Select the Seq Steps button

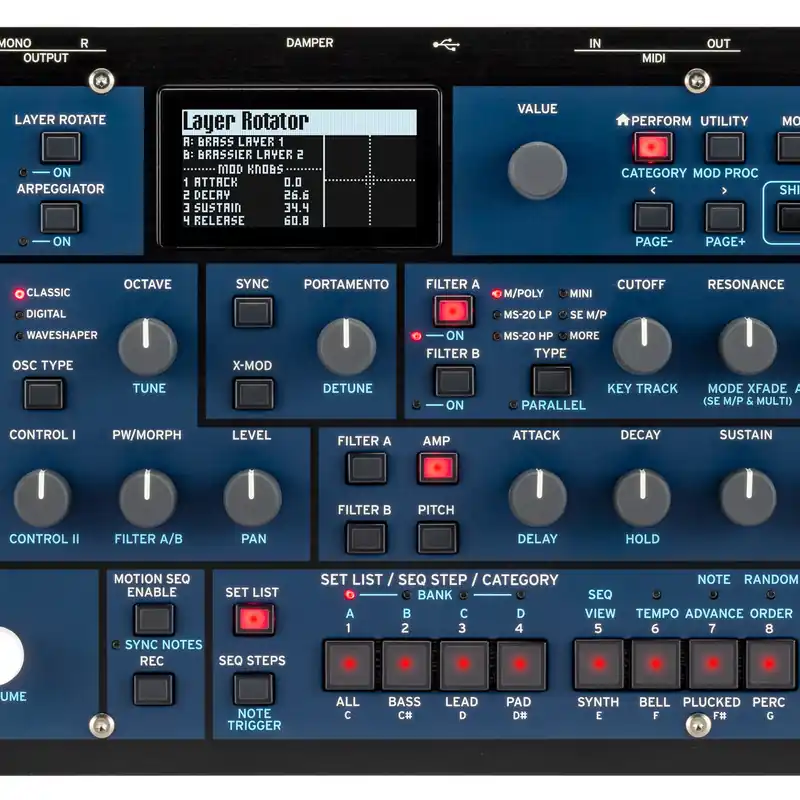pos(254,688)
